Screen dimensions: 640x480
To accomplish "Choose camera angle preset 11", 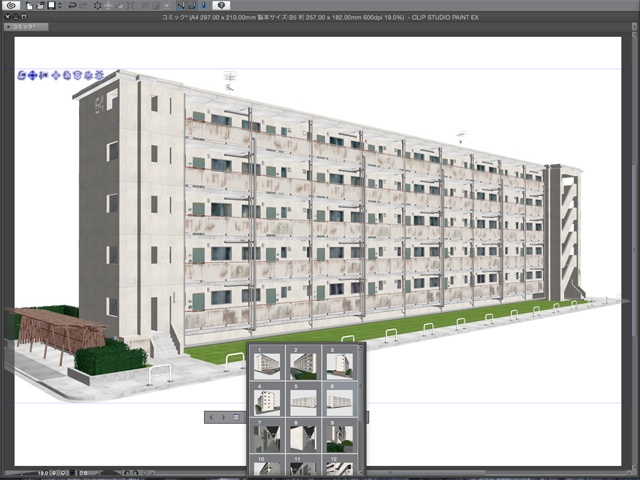I will point(303,465).
